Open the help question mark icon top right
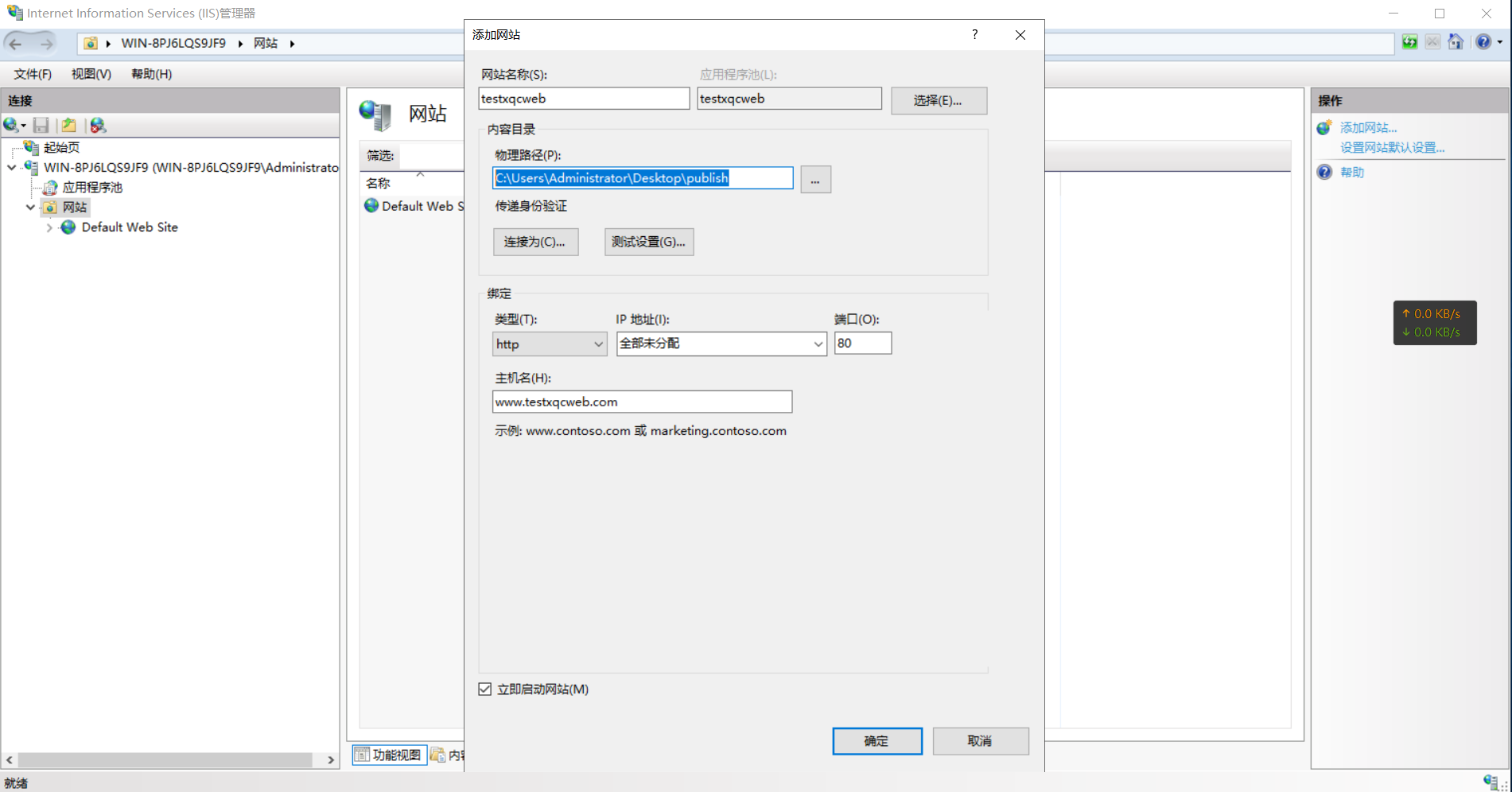 [x=1483, y=42]
